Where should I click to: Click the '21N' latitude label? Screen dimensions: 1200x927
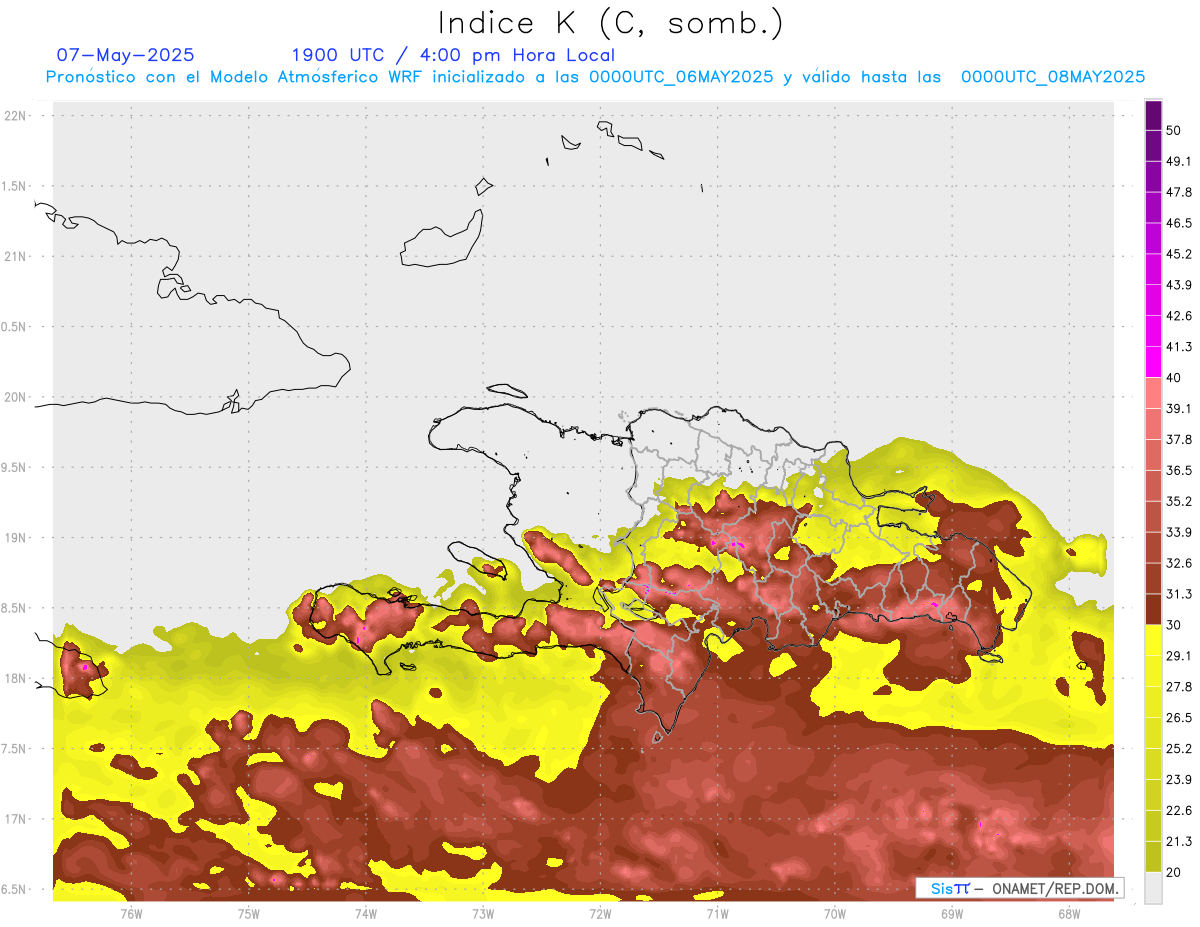click(x=14, y=256)
